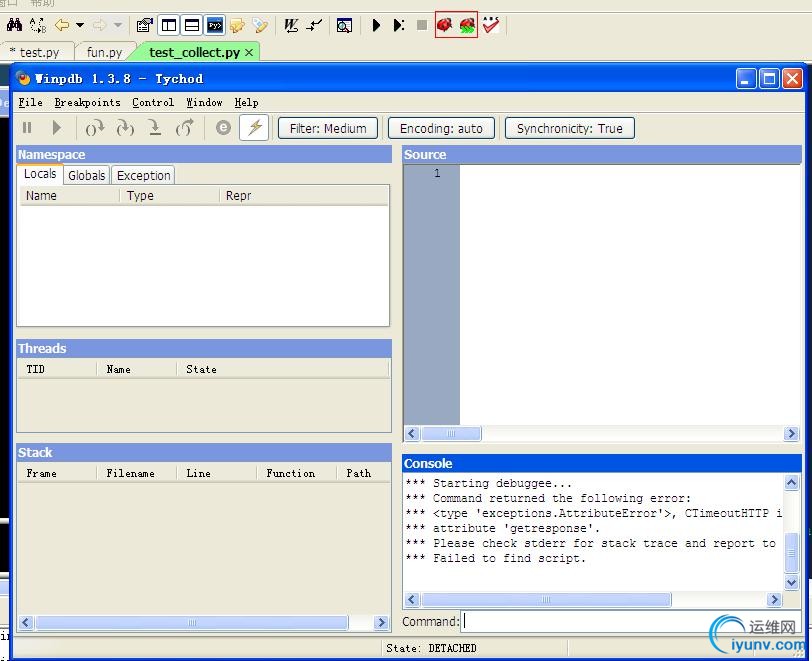This screenshot has width=812, height=661.
Task: Click the Encoding: auto button
Action: click(x=441, y=128)
